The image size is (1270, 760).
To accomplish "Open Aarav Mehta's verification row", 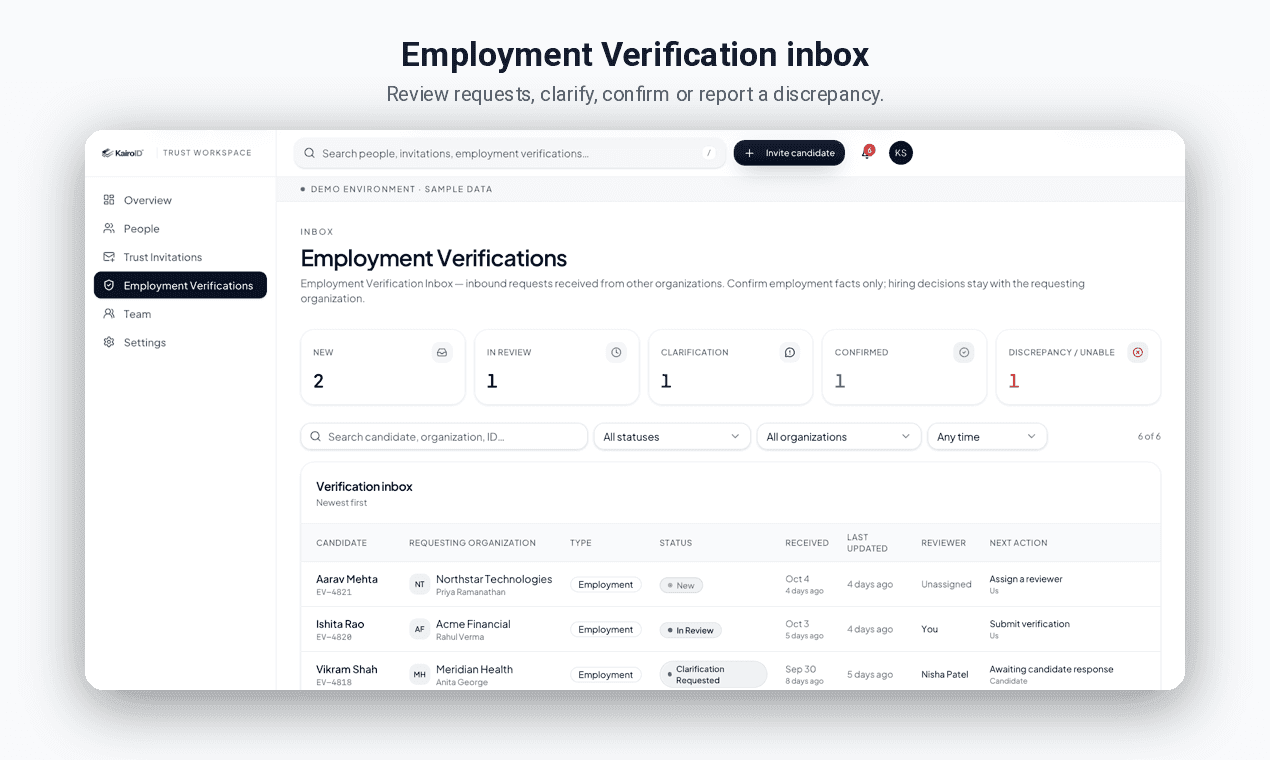I will (x=730, y=585).
